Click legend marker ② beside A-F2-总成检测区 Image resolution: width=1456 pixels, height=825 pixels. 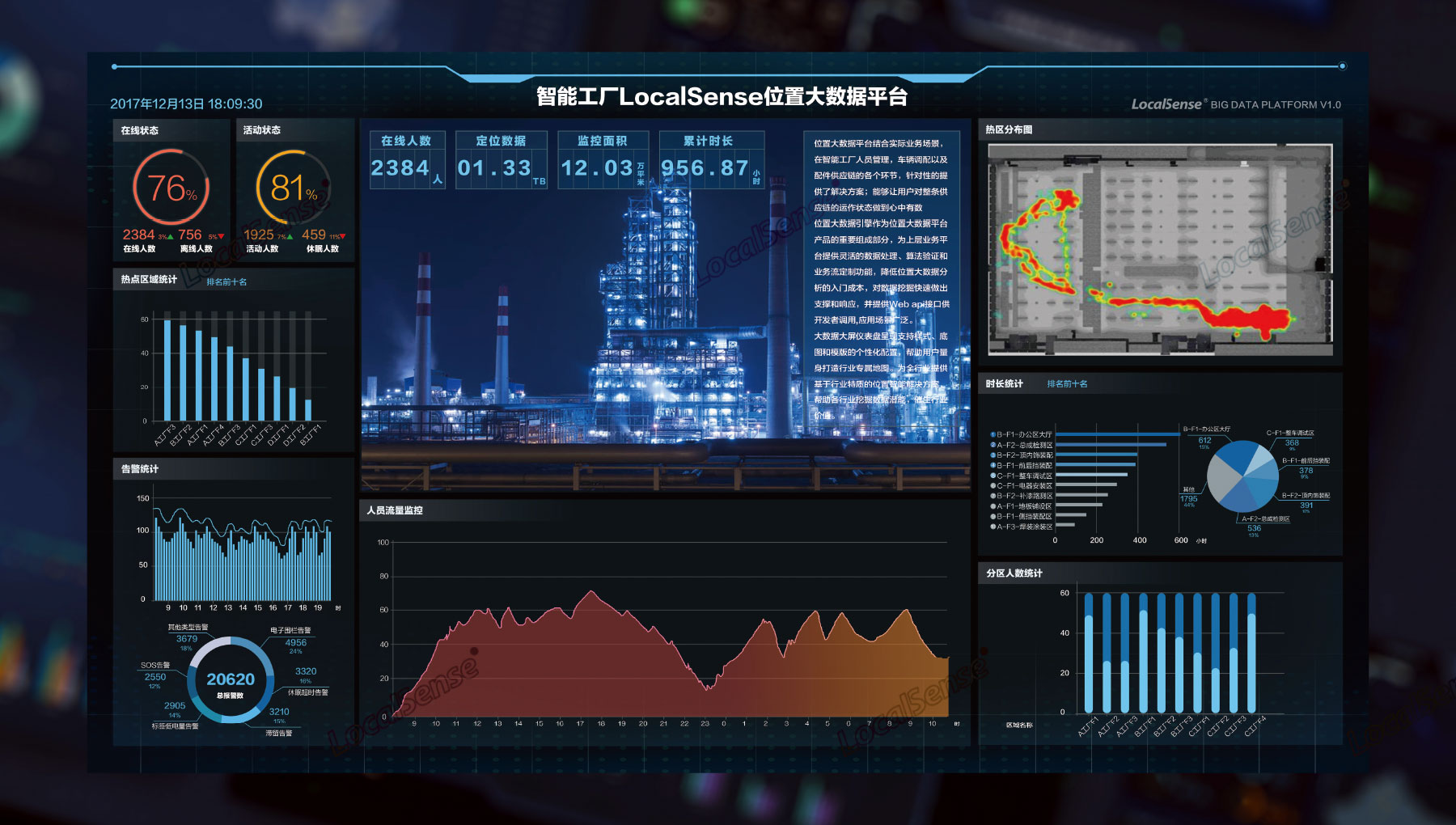tap(993, 445)
